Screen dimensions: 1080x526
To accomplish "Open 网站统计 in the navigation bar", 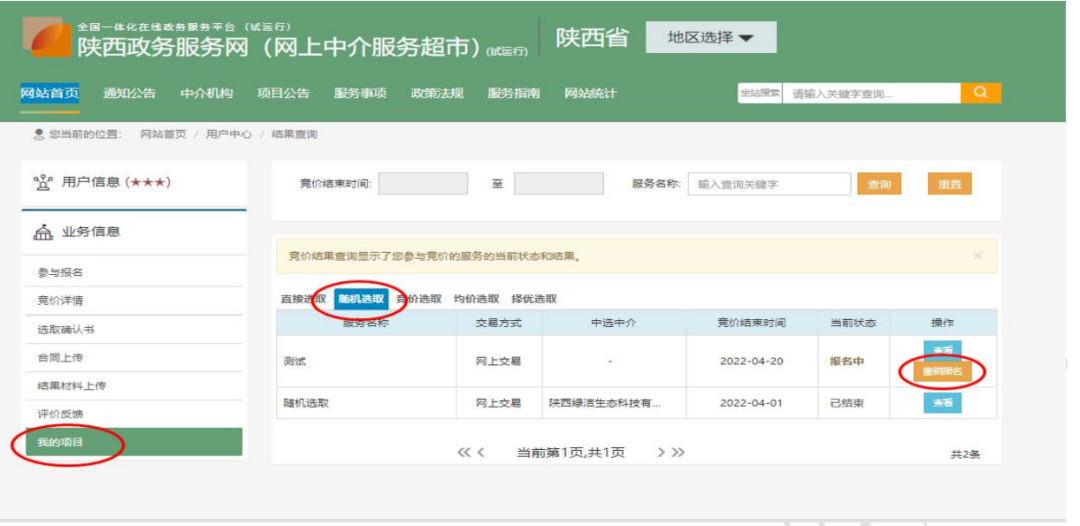I will pos(591,94).
